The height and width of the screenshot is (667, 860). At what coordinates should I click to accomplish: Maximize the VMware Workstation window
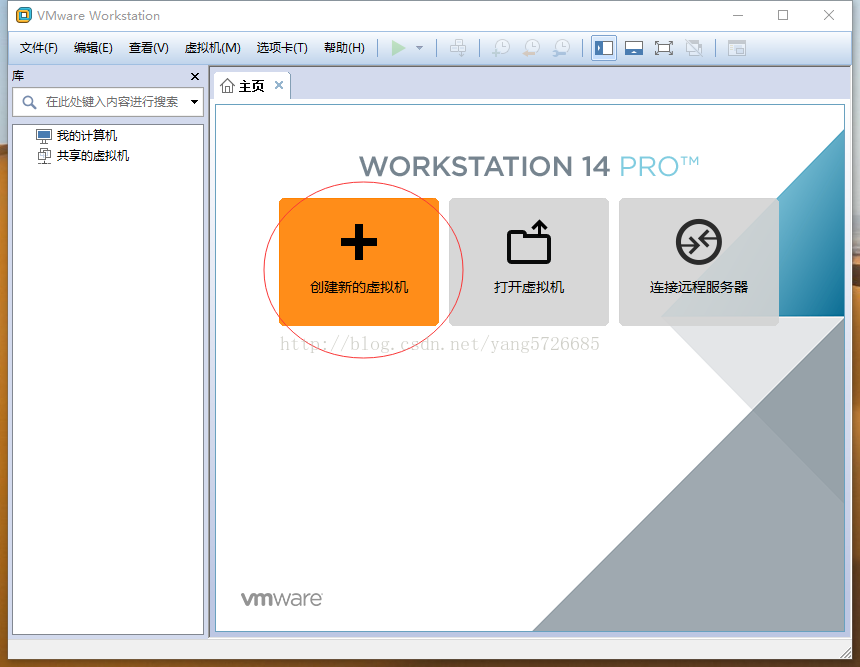pyautogui.click(x=783, y=15)
